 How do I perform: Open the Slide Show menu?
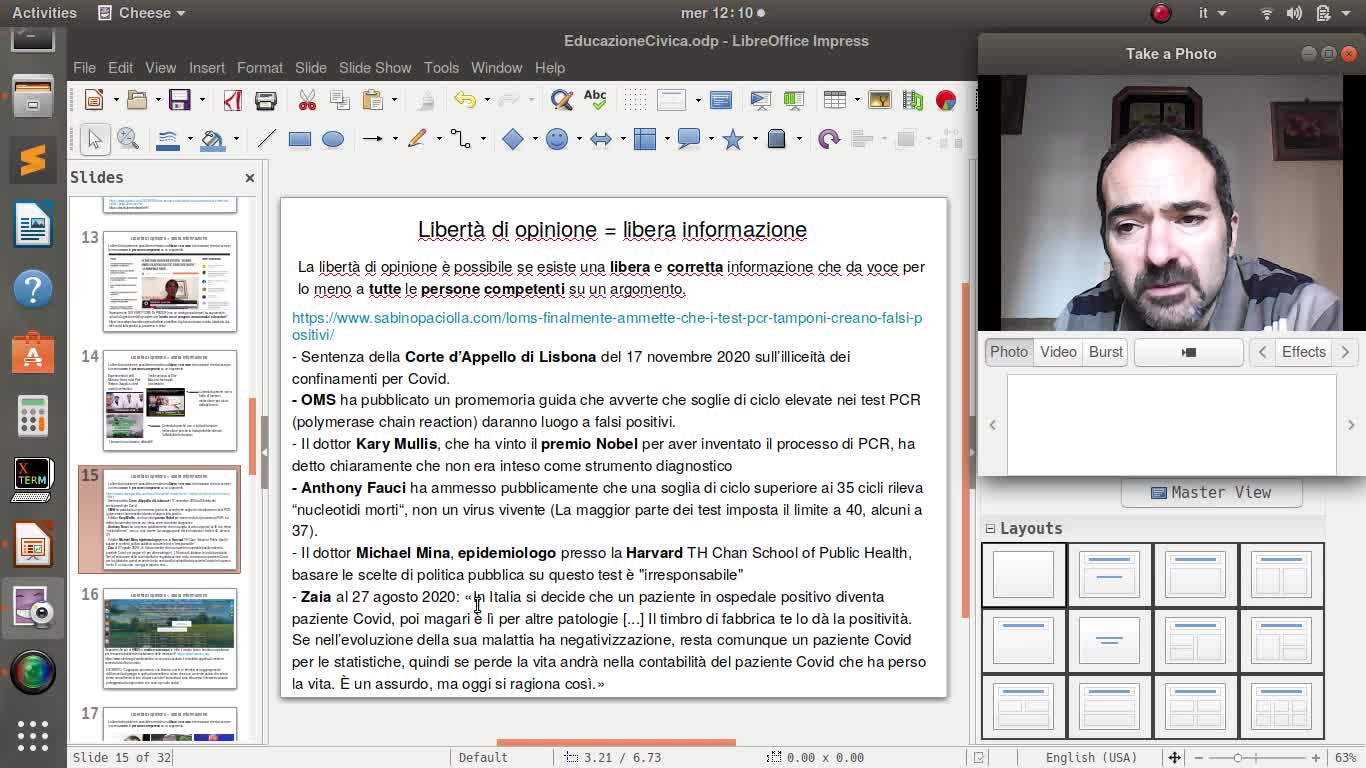[x=375, y=68]
